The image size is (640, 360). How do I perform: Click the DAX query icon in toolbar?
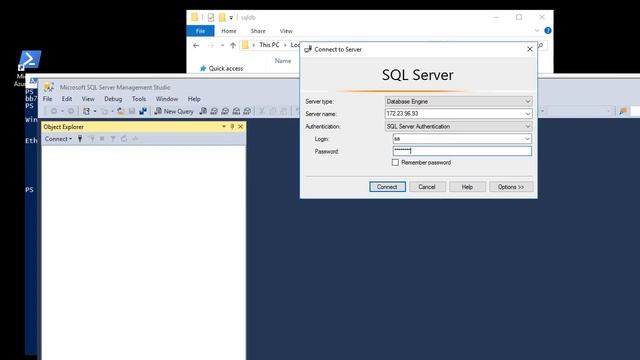coord(247,111)
